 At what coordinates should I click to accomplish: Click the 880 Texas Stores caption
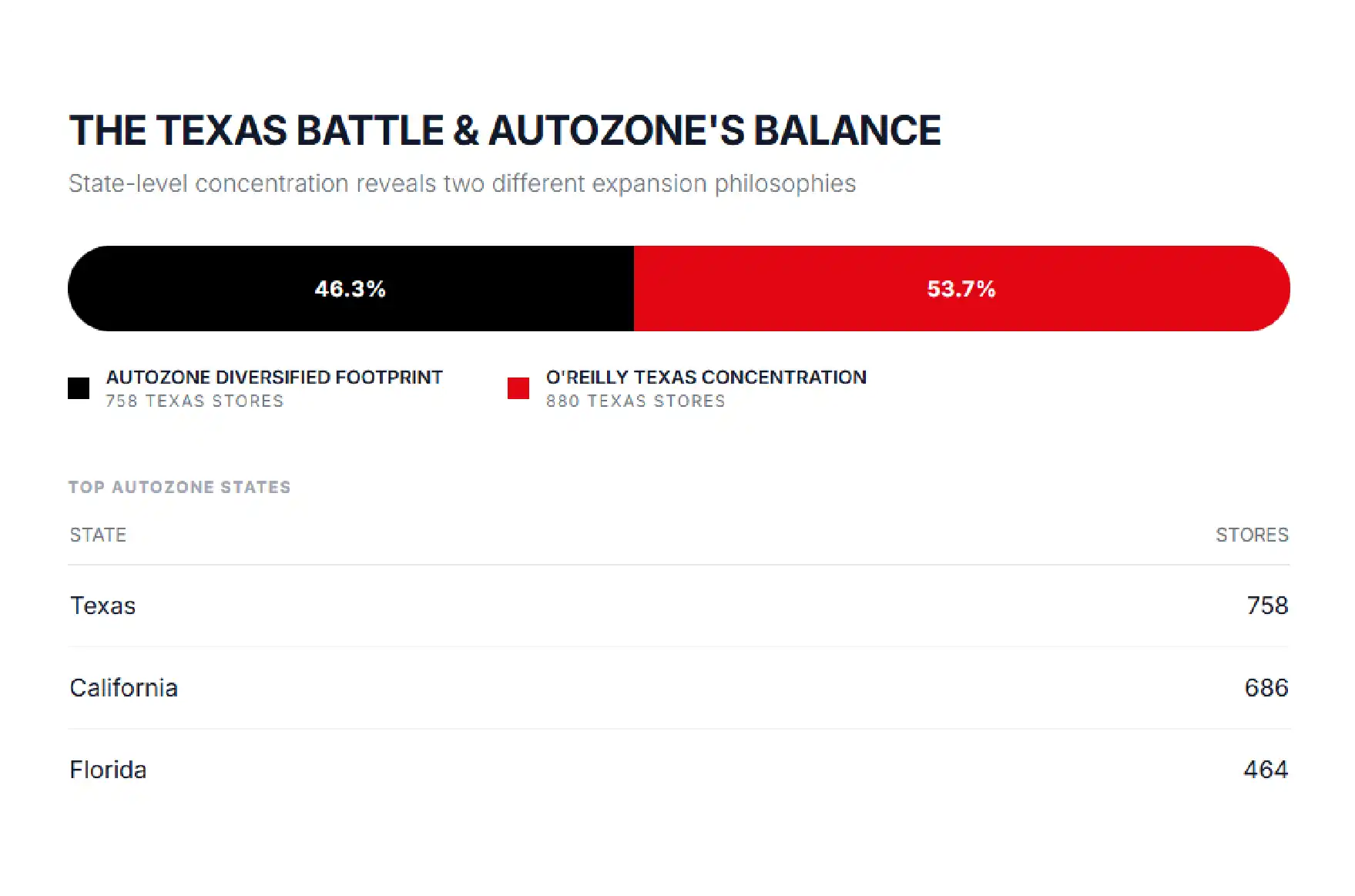tap(636, 401)
